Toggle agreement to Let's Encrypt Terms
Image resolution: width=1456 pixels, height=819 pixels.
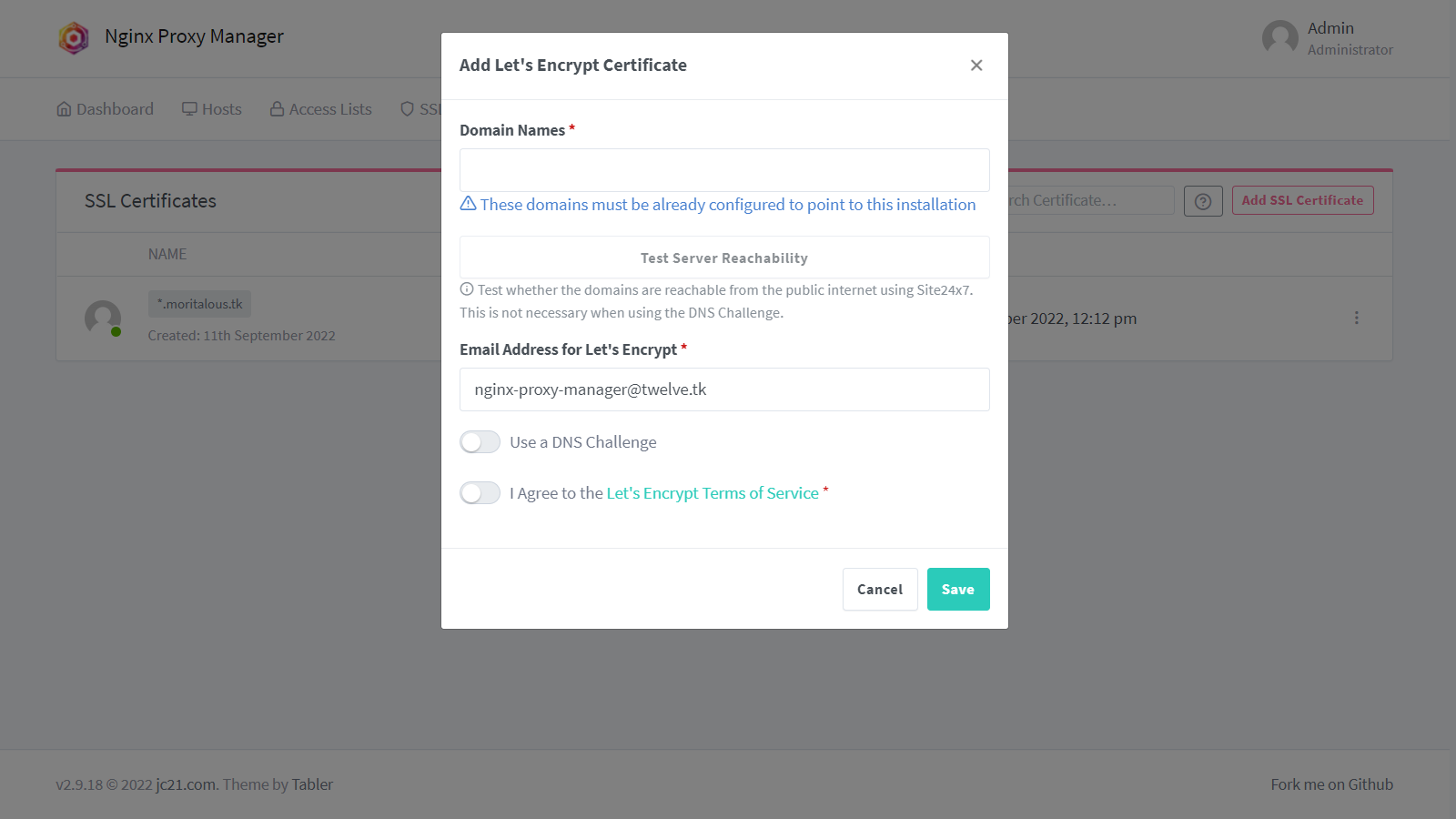click(x=480, y=493)
